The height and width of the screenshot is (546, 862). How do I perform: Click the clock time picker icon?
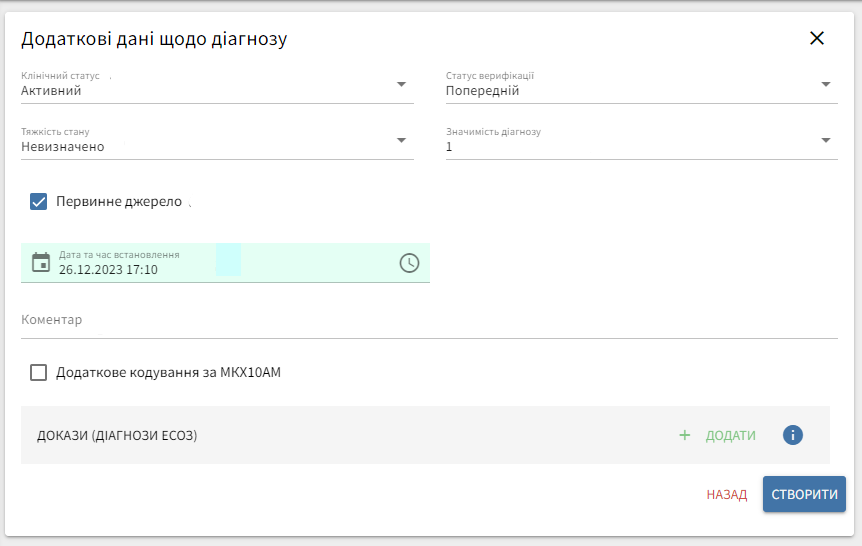pyautogui.click(x=409, y=263)
